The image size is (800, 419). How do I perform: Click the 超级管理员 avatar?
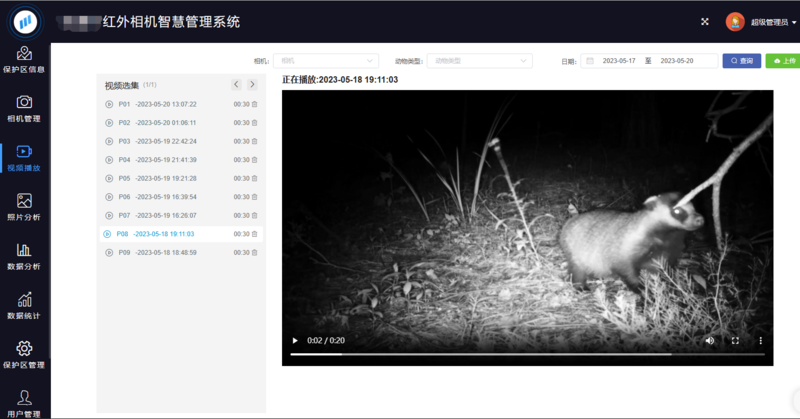pos(735,22)
